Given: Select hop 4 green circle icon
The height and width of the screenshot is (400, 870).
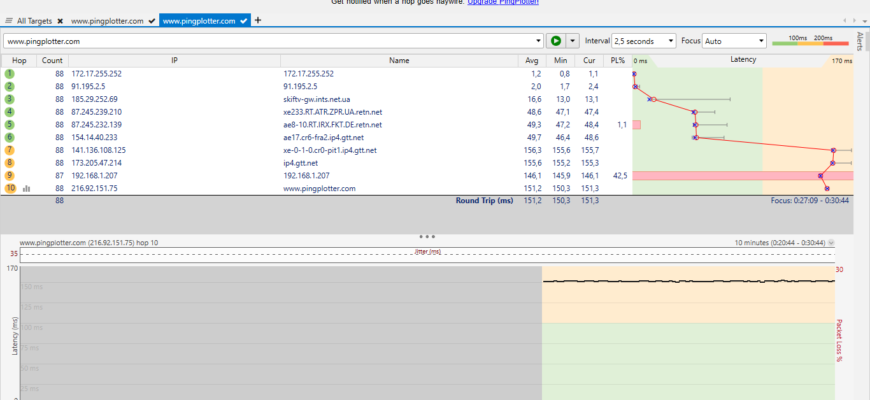Looking at the screenshot, I should pyautogui.click(x=10, y=112).
